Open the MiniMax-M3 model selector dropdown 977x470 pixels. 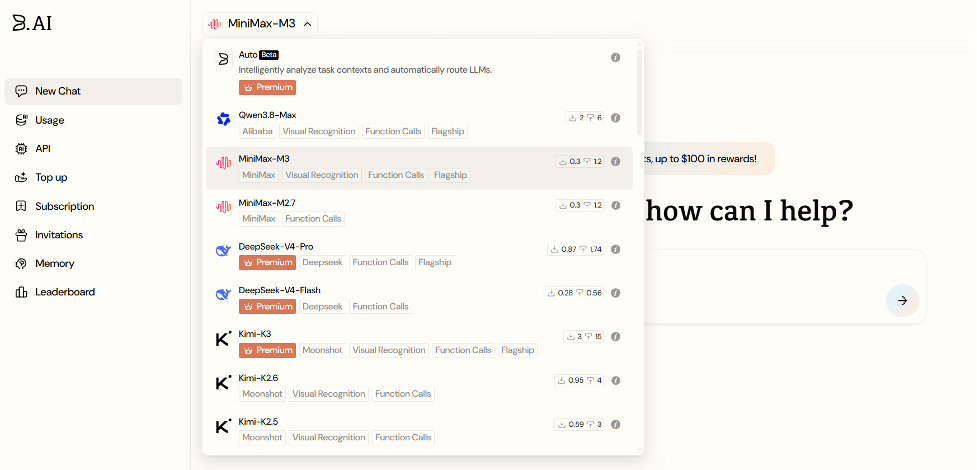click(x=260, y=24)
